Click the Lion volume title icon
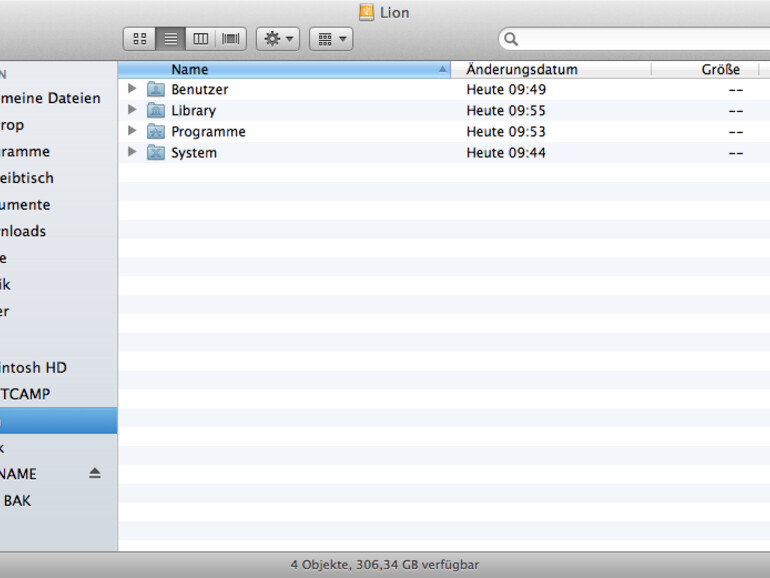This screenshot has height=578, width=770. pos(366,12)
